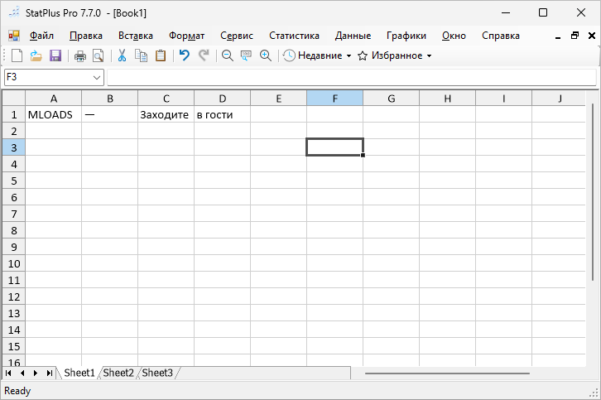The height and width of the screenshot is (400, 601).
Task: Open the Графики menu
Action: (x=406, y=36)
